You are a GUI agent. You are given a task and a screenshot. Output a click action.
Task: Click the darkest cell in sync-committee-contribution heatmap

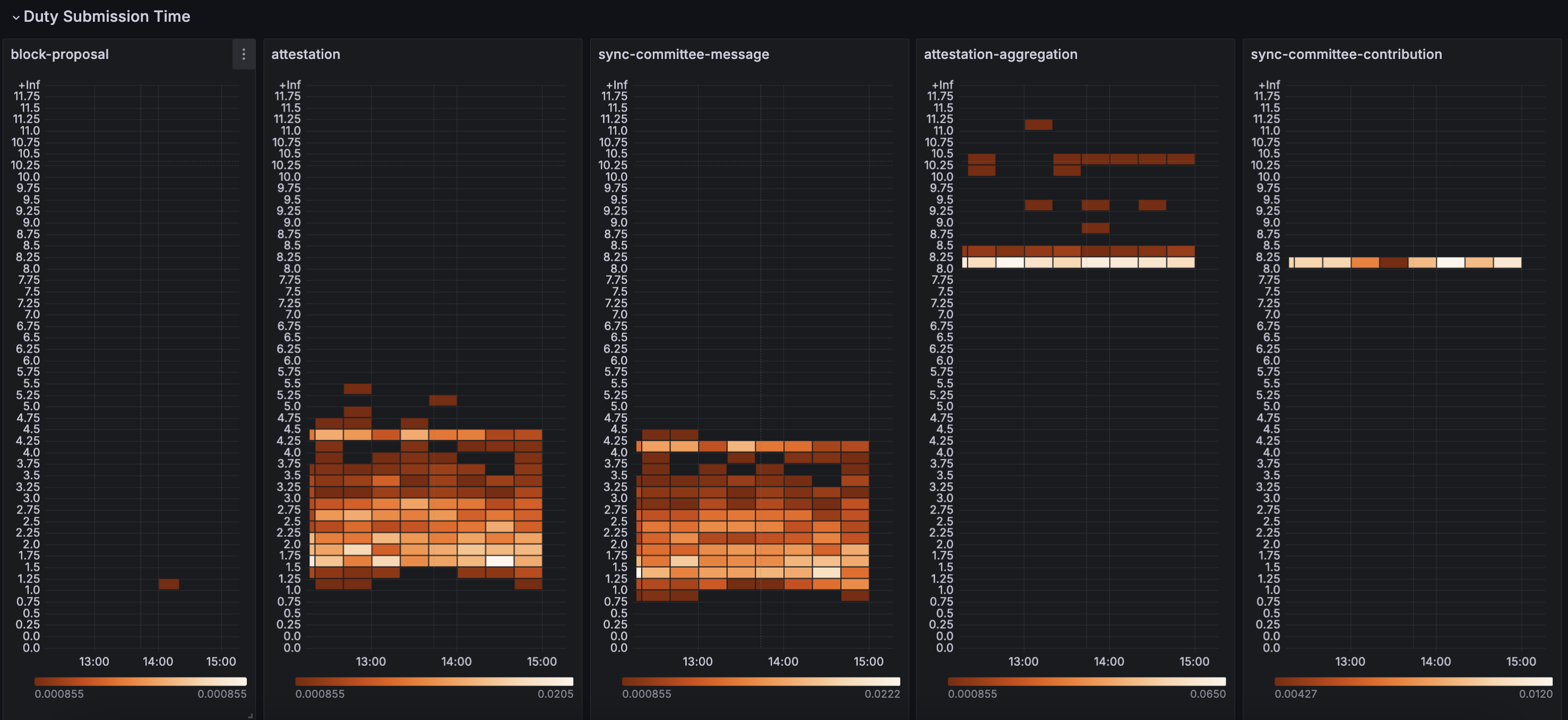click(x=1393, y=262)
